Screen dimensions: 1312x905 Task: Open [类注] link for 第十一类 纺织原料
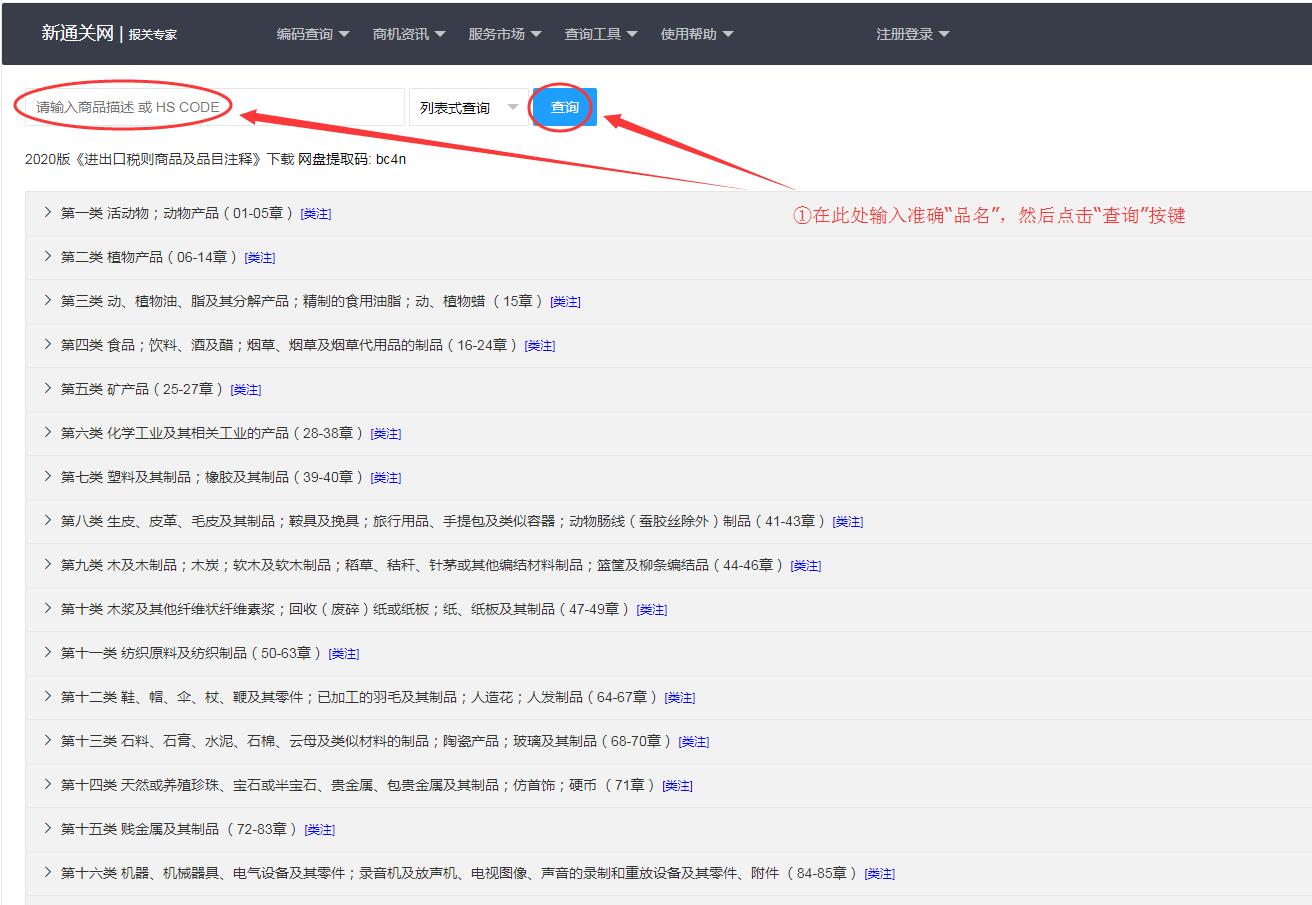click(x=344, y=654)
